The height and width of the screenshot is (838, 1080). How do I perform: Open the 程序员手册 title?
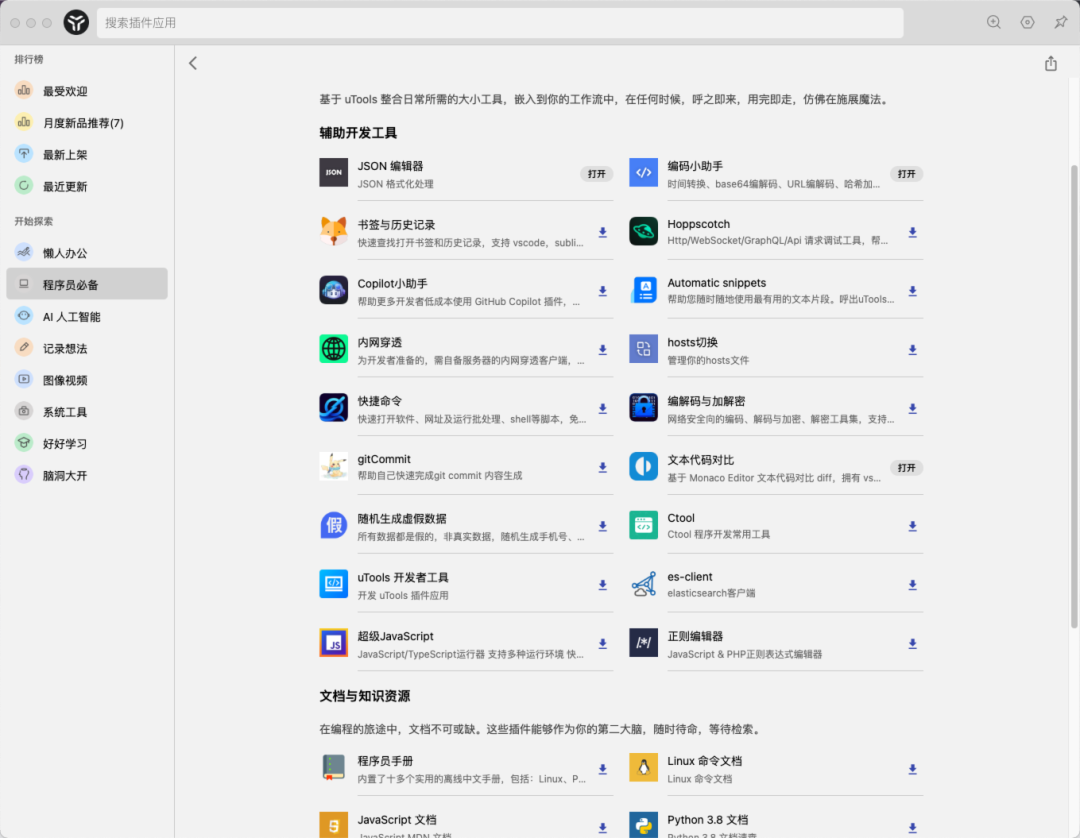point(385,761)
